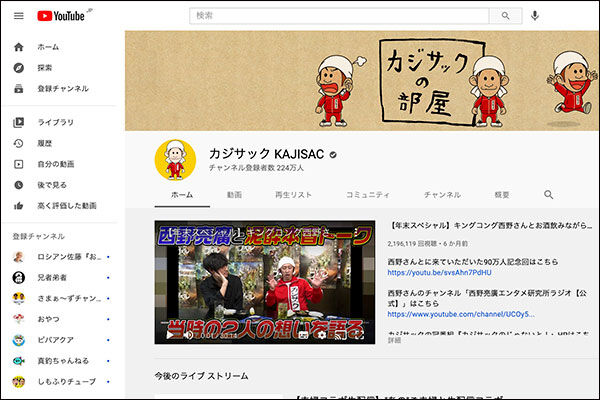The image size is (600, 400).
Task: Enter fullscreen on the featured video
Action: 359,335
